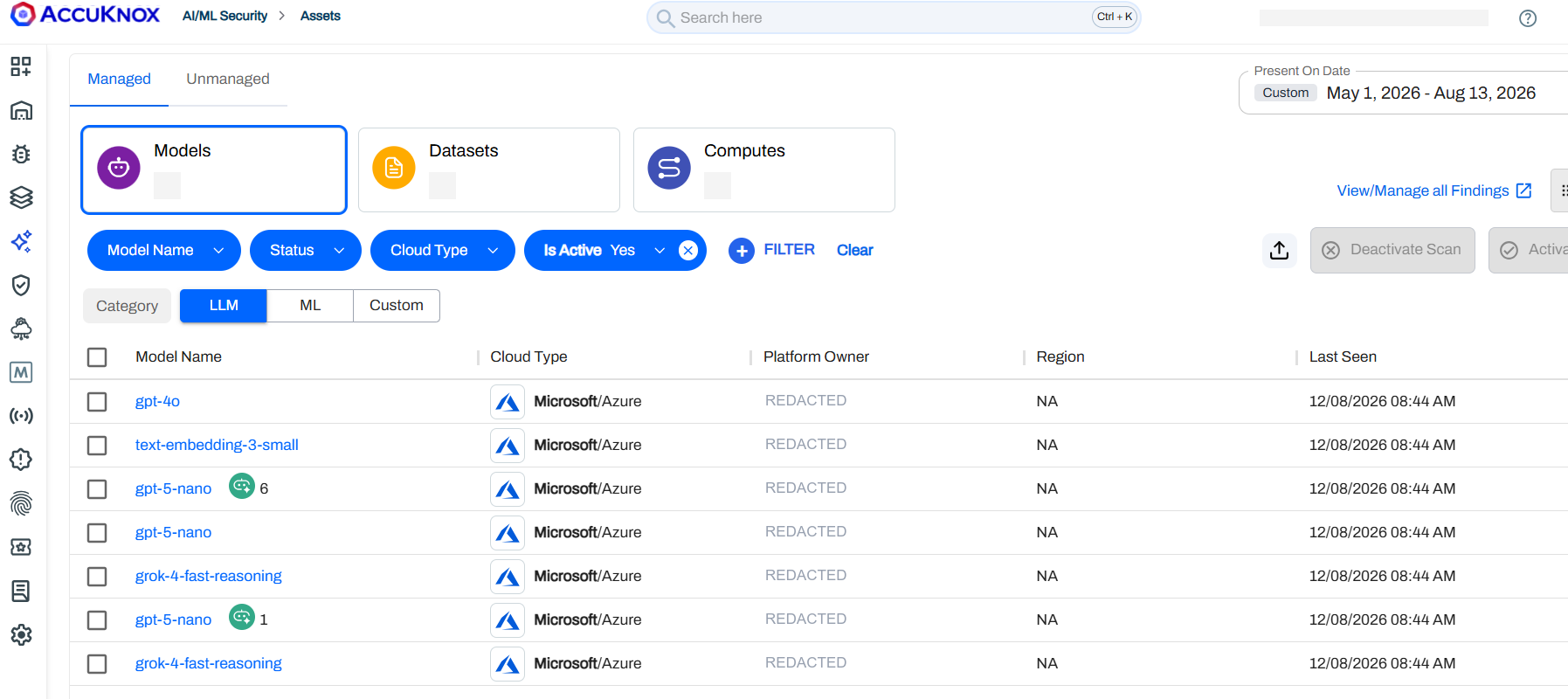Image resolution: width=1568 pixels, height=699 pixels.
Task: Click the Azure logo in the gpt-4o row
Action: pyautogui.click(x=508, y=402)
